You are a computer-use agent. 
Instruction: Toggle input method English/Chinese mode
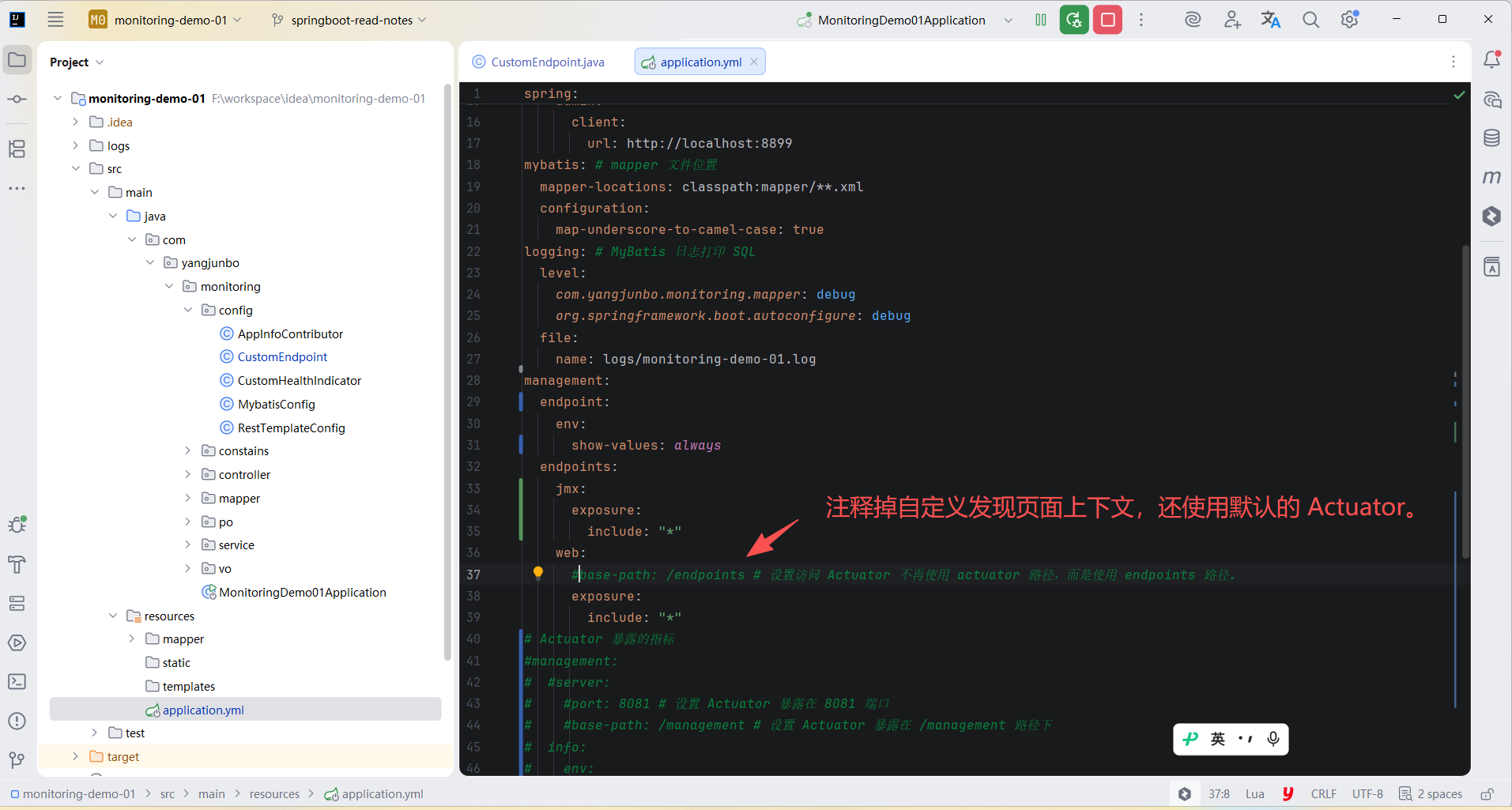pos(1218,739)
